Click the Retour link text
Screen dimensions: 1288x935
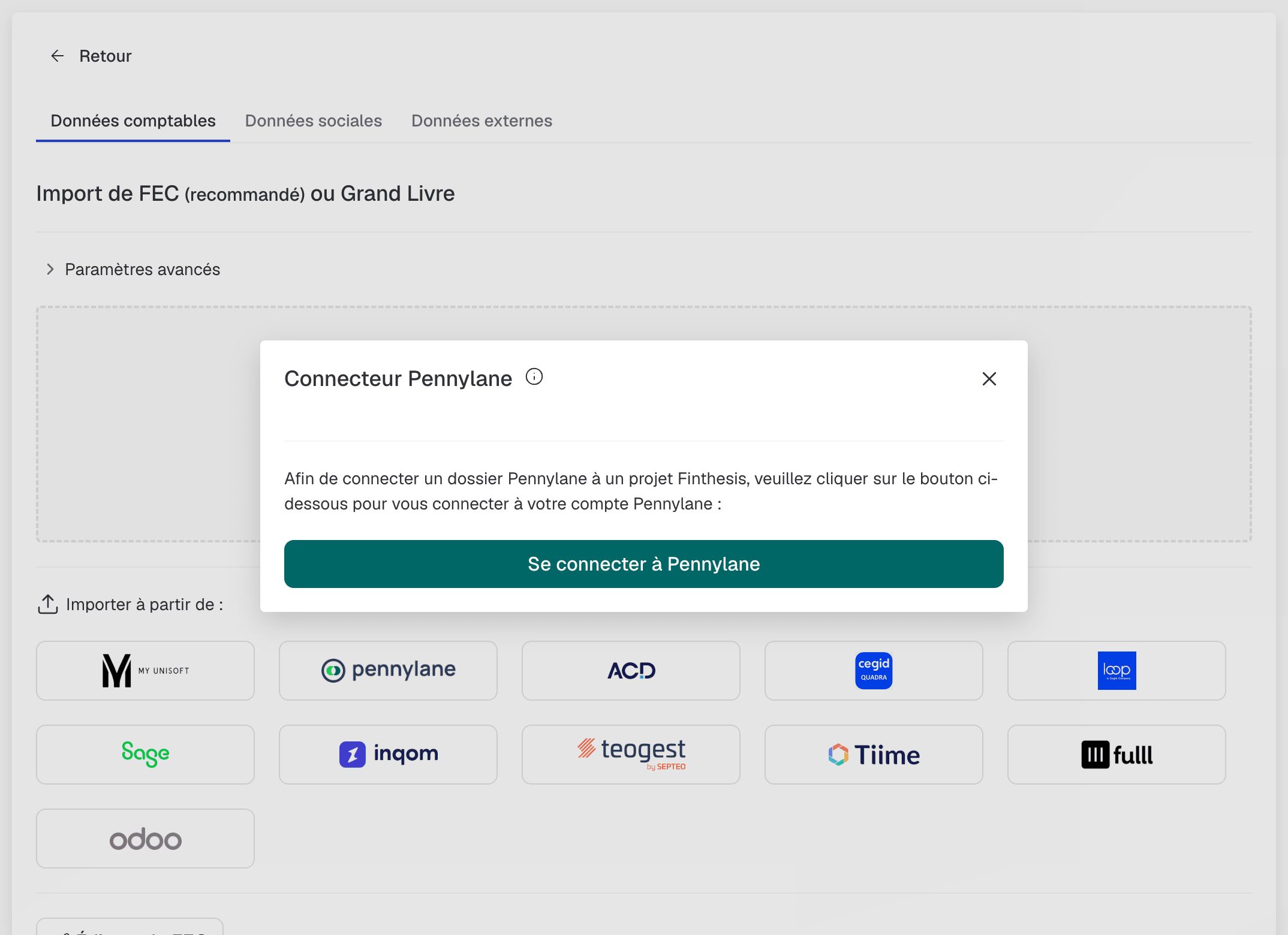106,56
